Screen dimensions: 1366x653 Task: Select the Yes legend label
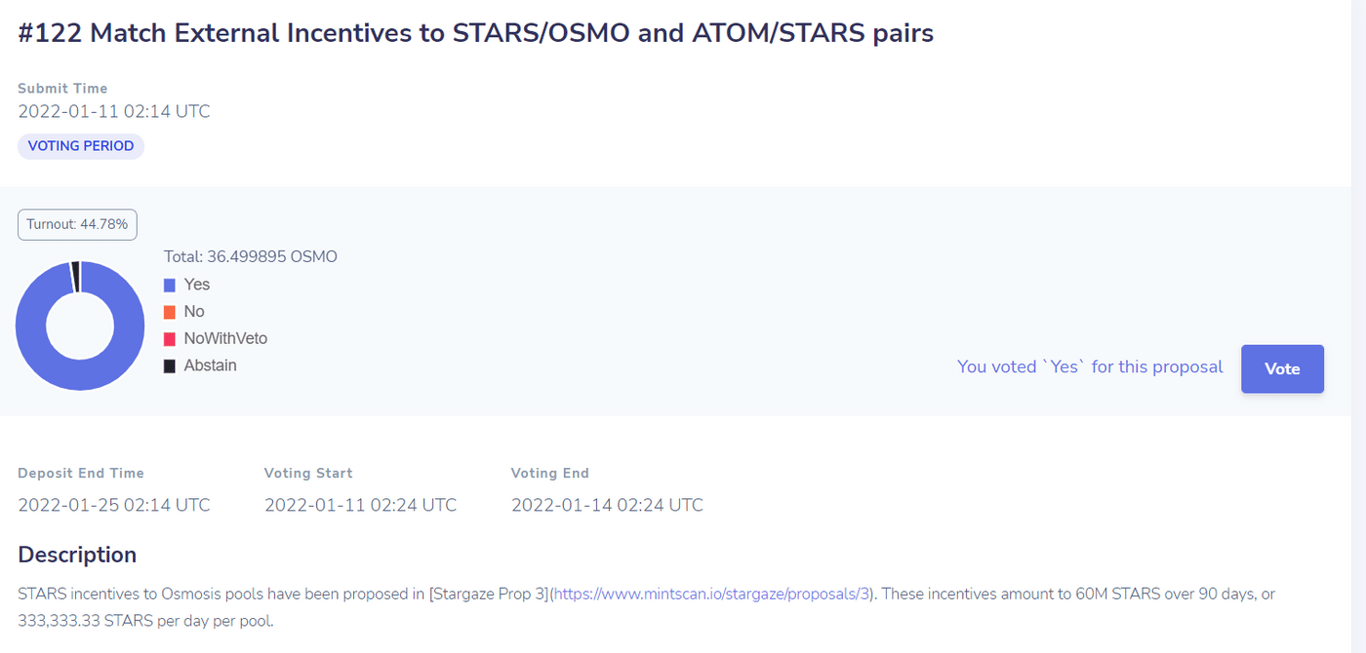click(x=197, y=285)
